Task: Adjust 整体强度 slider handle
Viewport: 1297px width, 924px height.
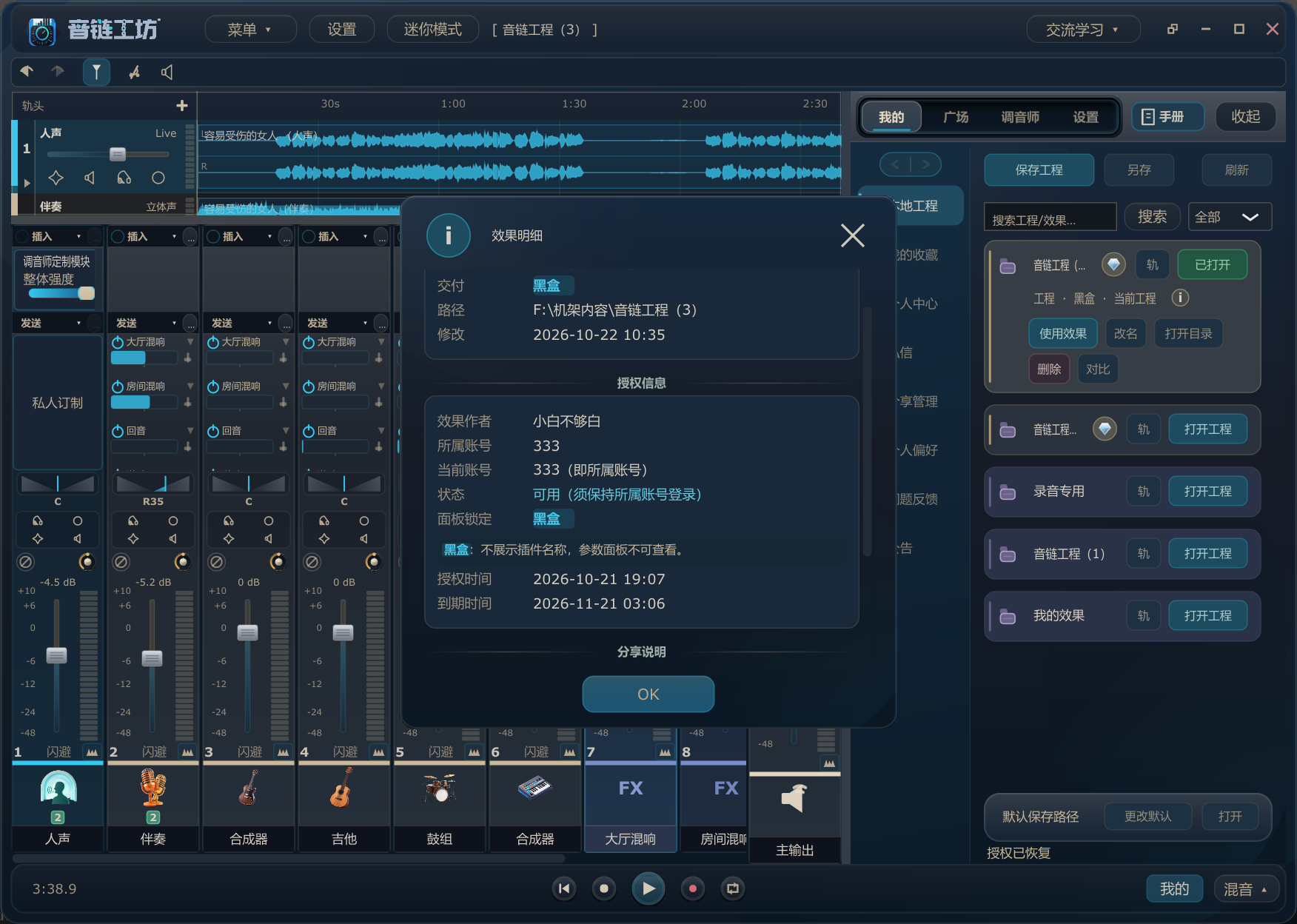Action: [x=87, y=293]
